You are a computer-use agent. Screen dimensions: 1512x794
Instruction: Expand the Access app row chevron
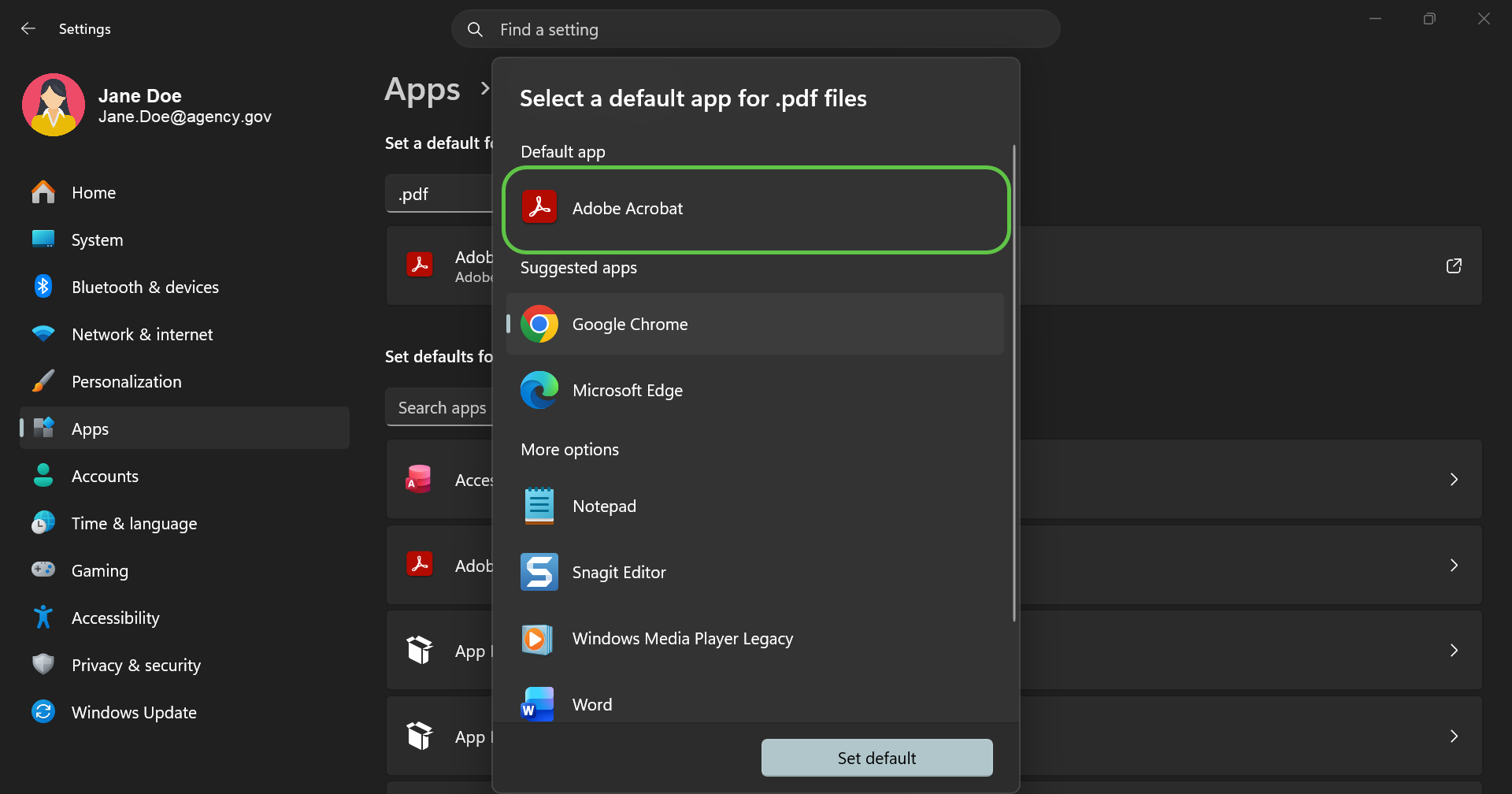[x=1454, y=479]
